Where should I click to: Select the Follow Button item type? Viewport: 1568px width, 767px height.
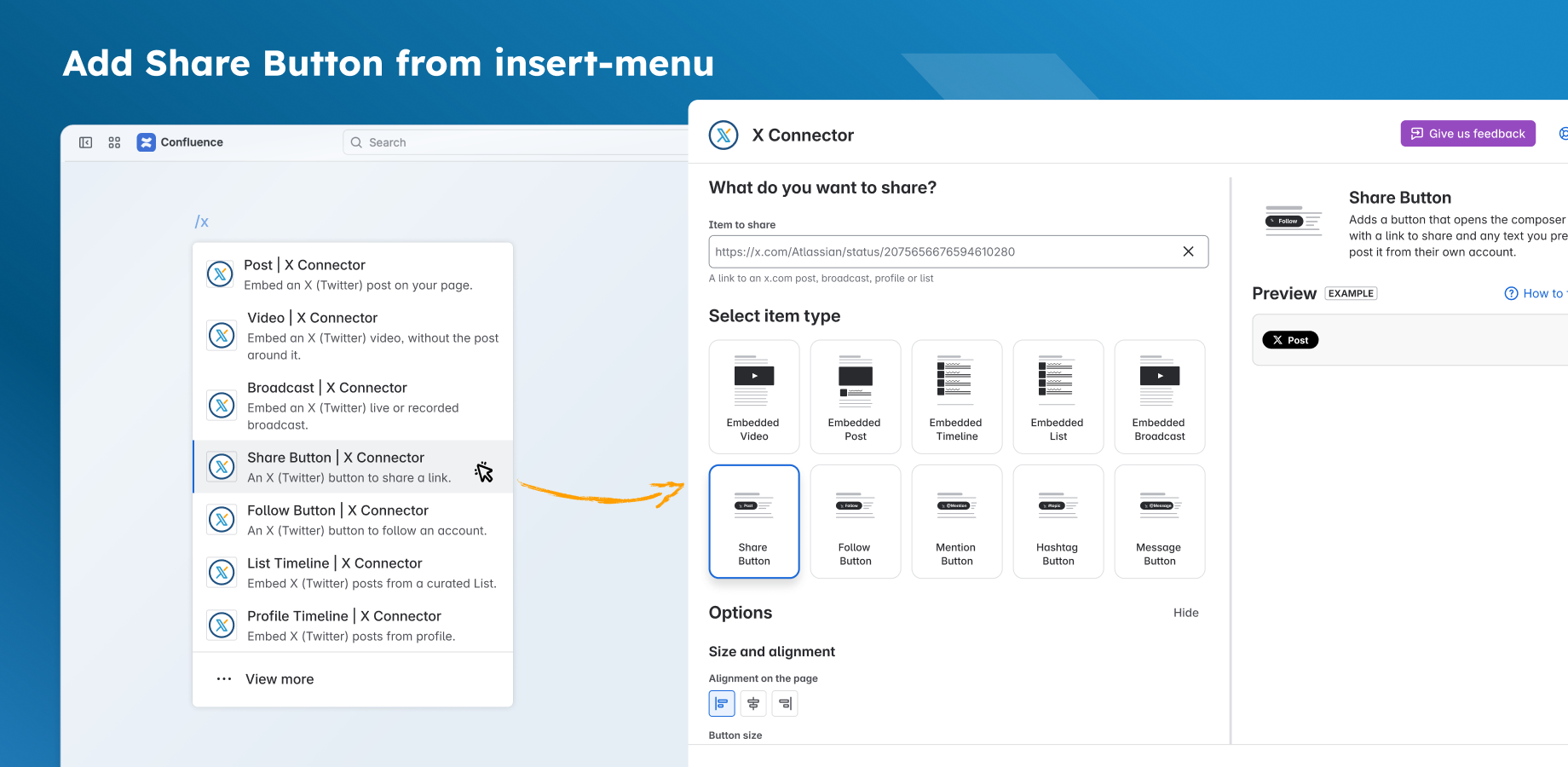pyautogui.click(x=856, y=522)
